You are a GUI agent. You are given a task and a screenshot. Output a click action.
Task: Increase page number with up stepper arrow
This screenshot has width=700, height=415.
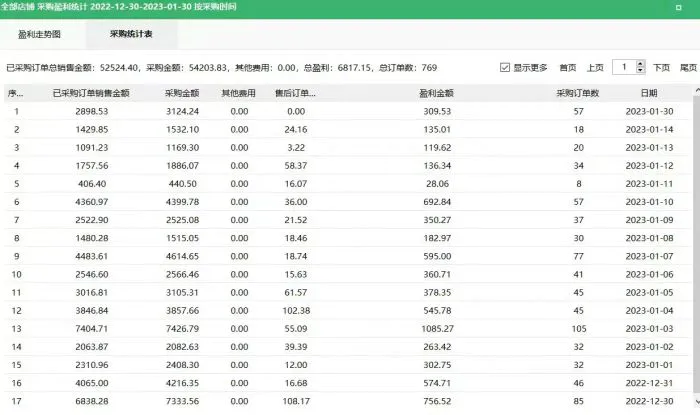pos(640,63)
